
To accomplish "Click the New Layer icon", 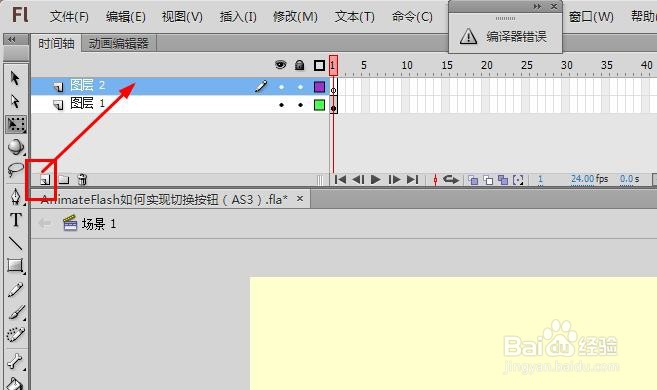I will pyautogui.click(x=45, y=180).
